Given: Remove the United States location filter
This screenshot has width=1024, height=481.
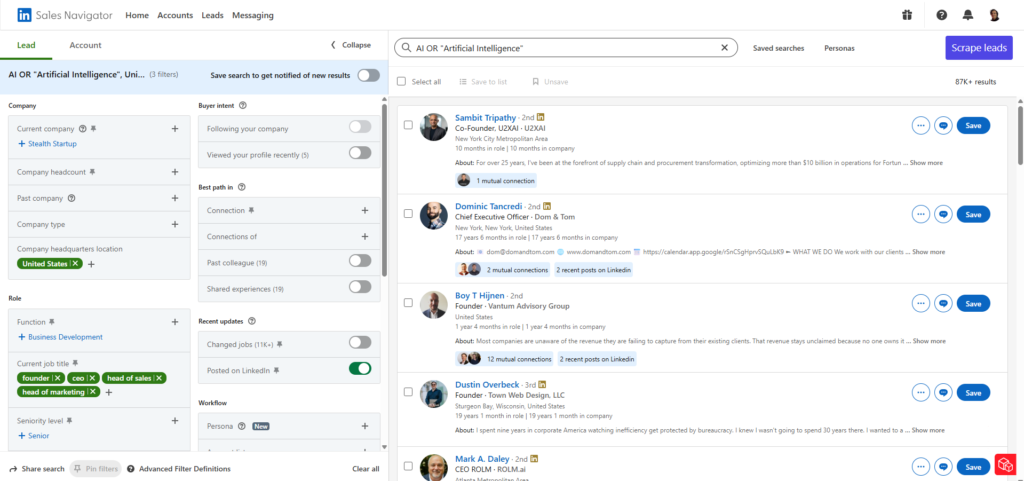Looking at the screenshot, I should 76,264.
